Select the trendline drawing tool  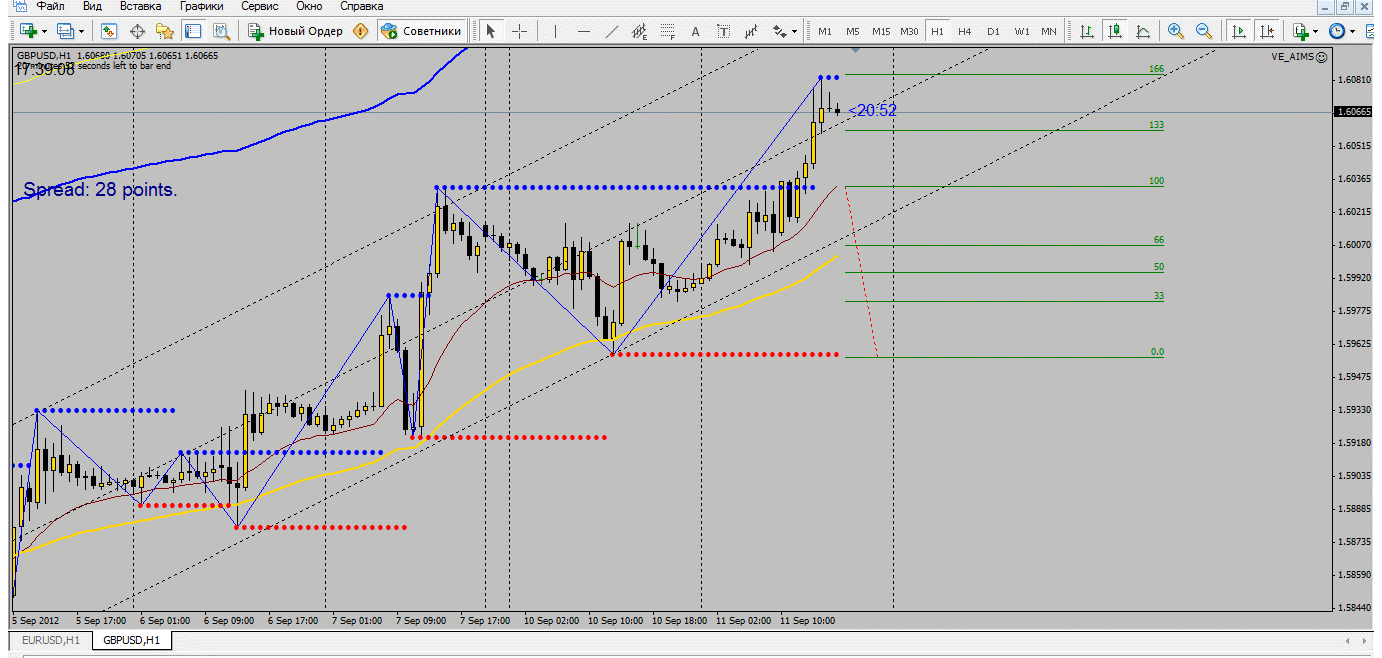pos(612,31)
